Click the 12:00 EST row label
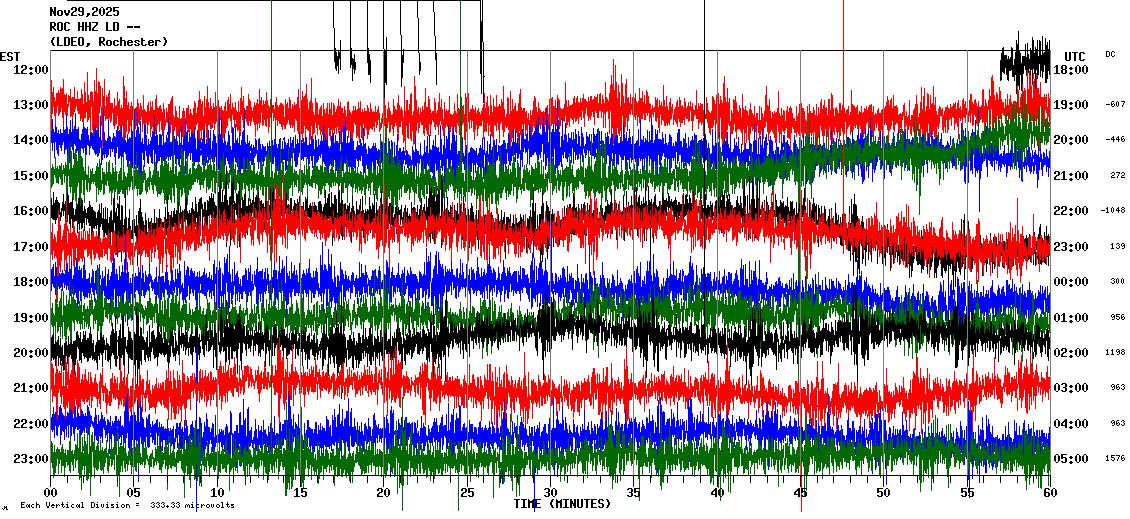 (31, 70)
